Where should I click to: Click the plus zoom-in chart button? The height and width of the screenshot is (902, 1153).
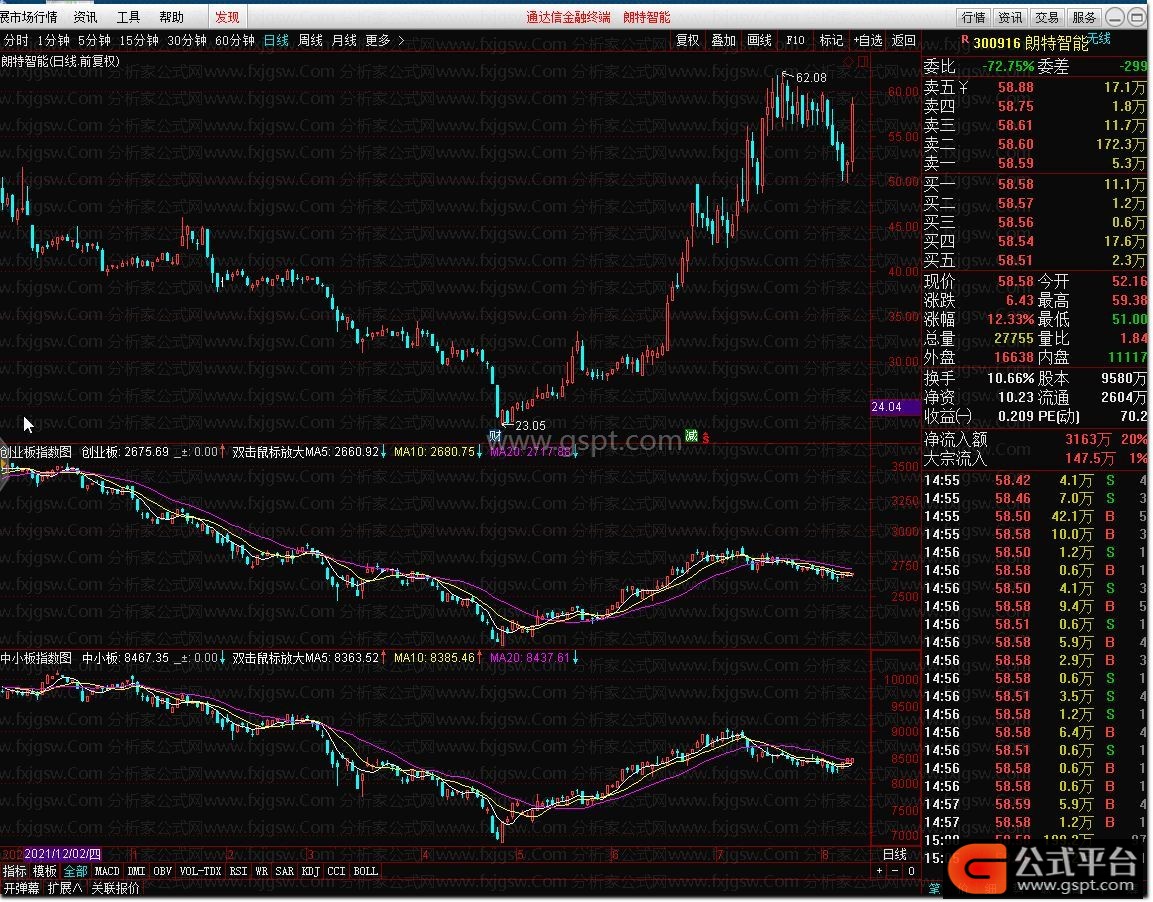tap(879, 871)
